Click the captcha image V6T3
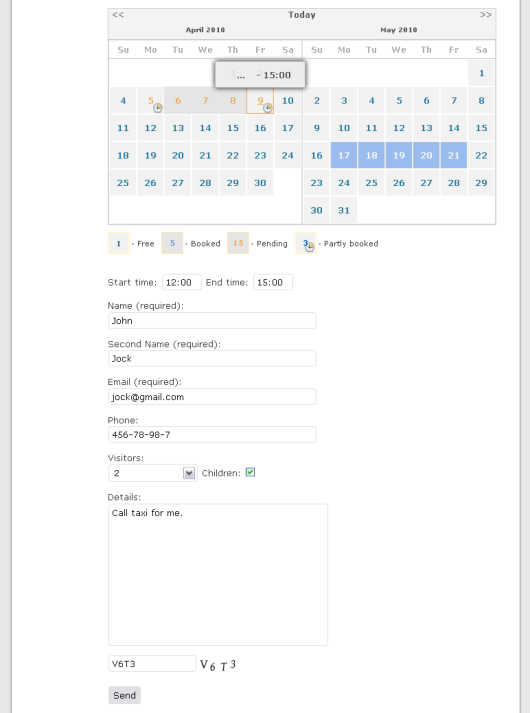 coord(218,665)
